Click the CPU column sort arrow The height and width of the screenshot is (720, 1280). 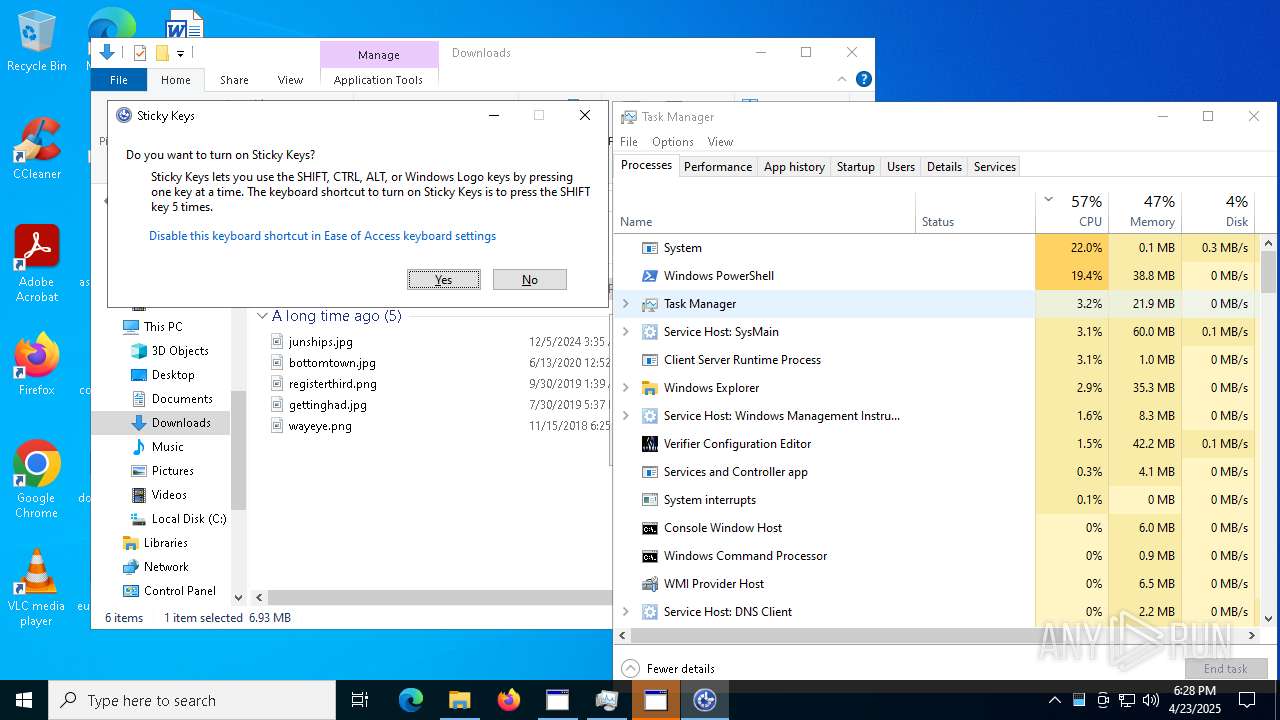click(x=1048, y=199)
